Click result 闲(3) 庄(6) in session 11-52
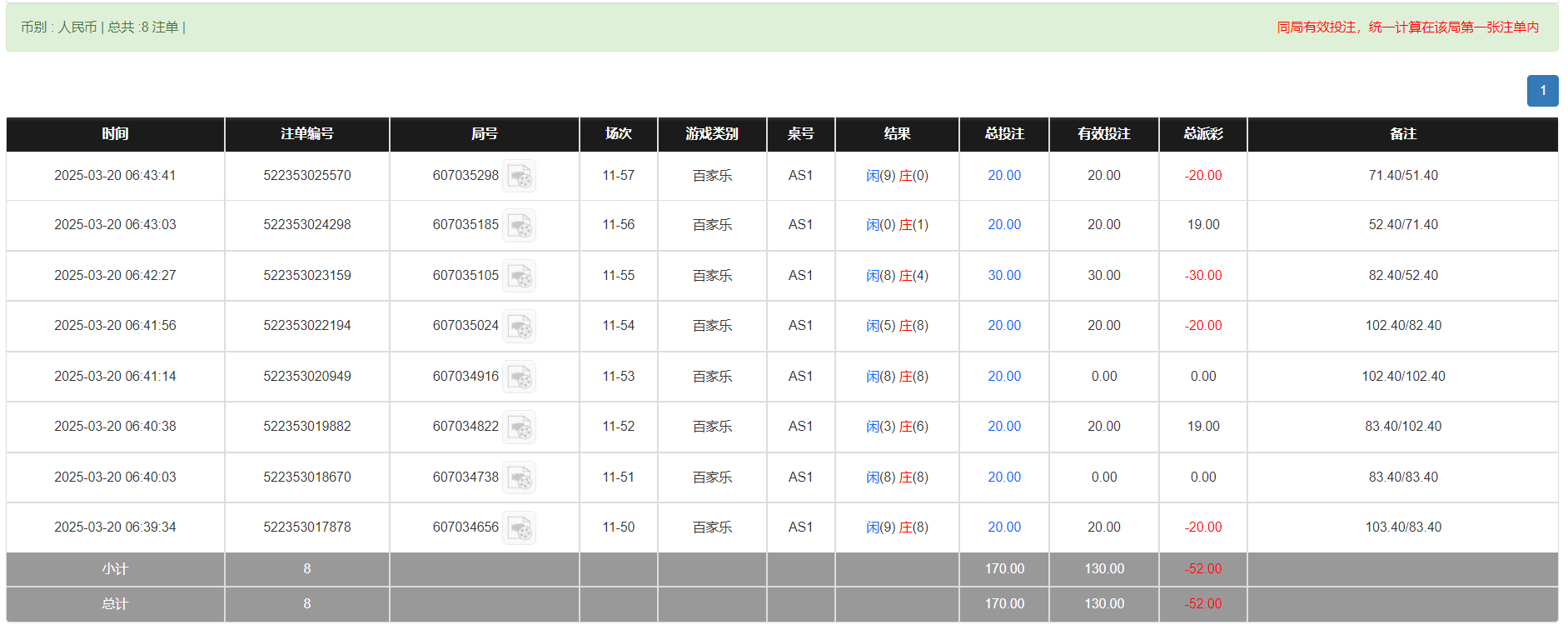The width and height of the screenshot is (1568, 640). [x=897, y=427]
